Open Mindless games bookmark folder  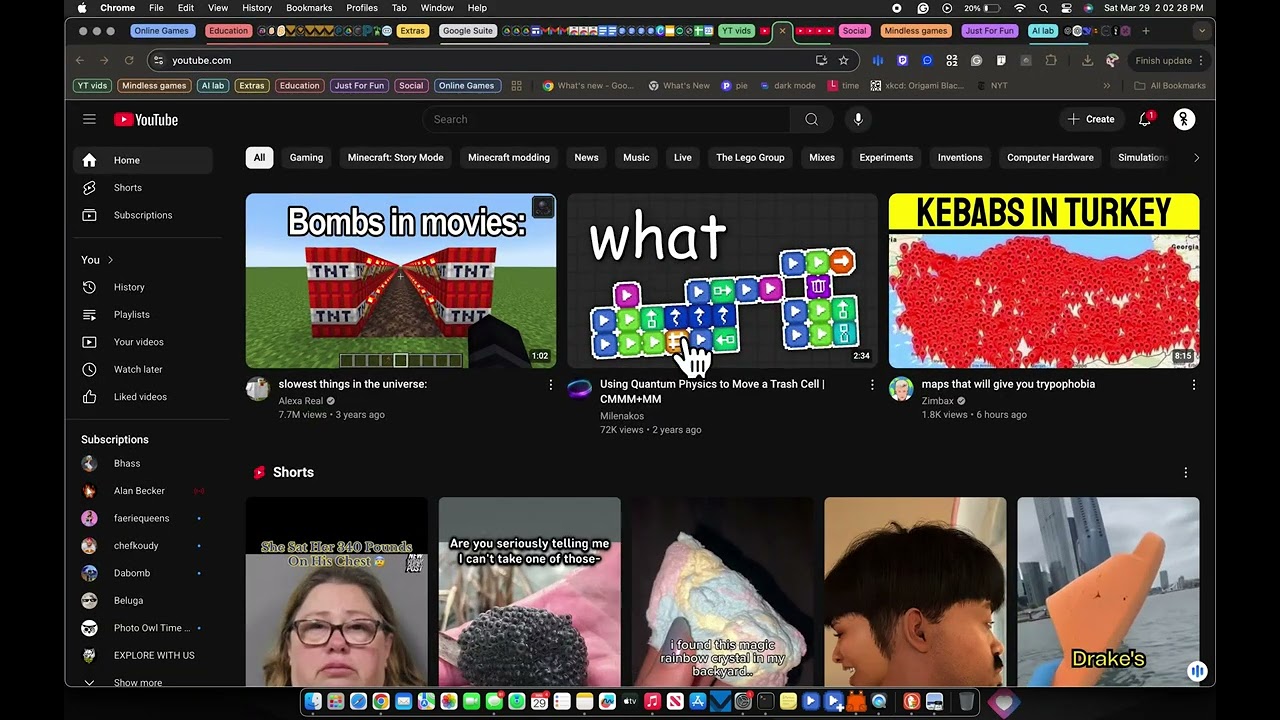[154, 86]
